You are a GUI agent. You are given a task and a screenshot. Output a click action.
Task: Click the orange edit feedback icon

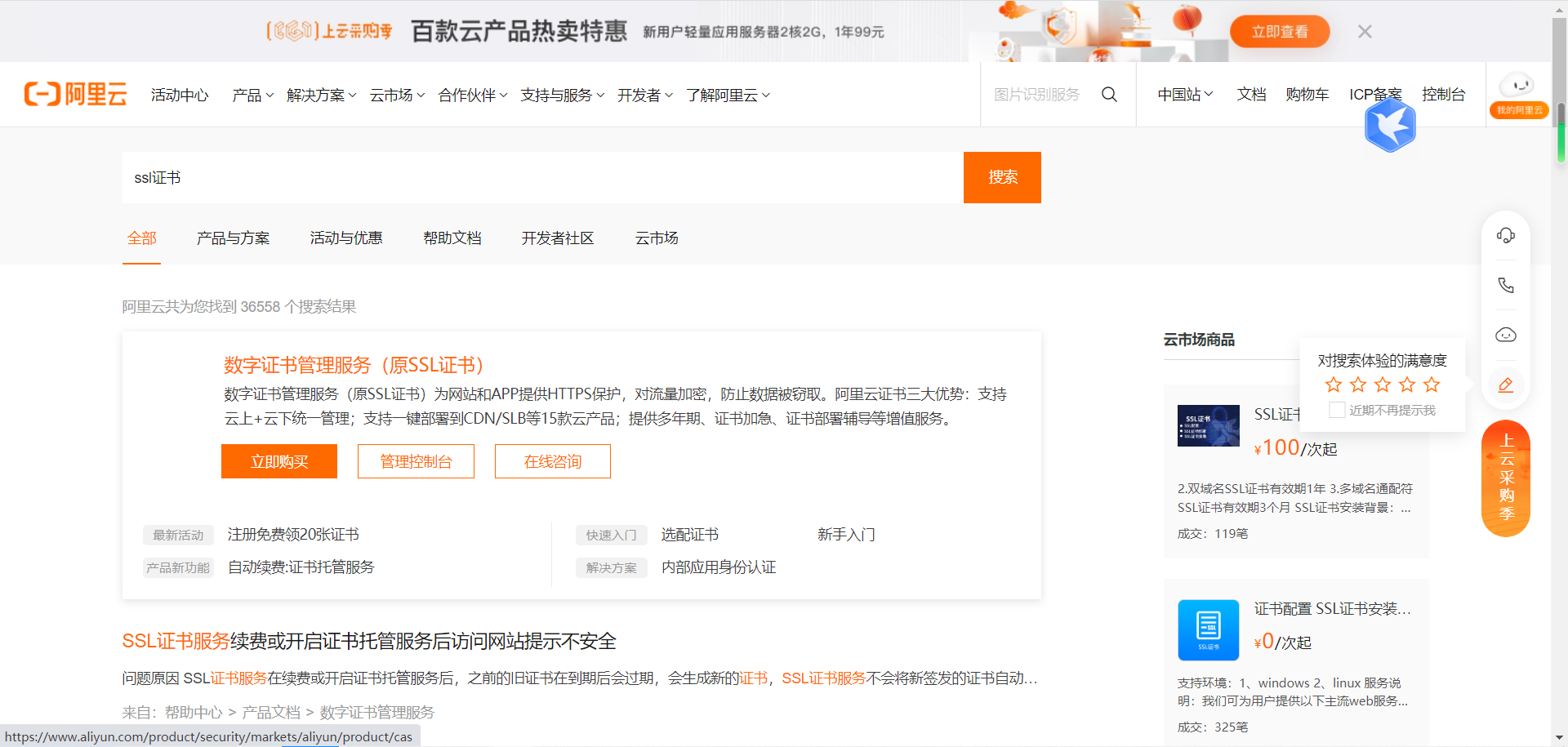click(x=1506, y=385)
